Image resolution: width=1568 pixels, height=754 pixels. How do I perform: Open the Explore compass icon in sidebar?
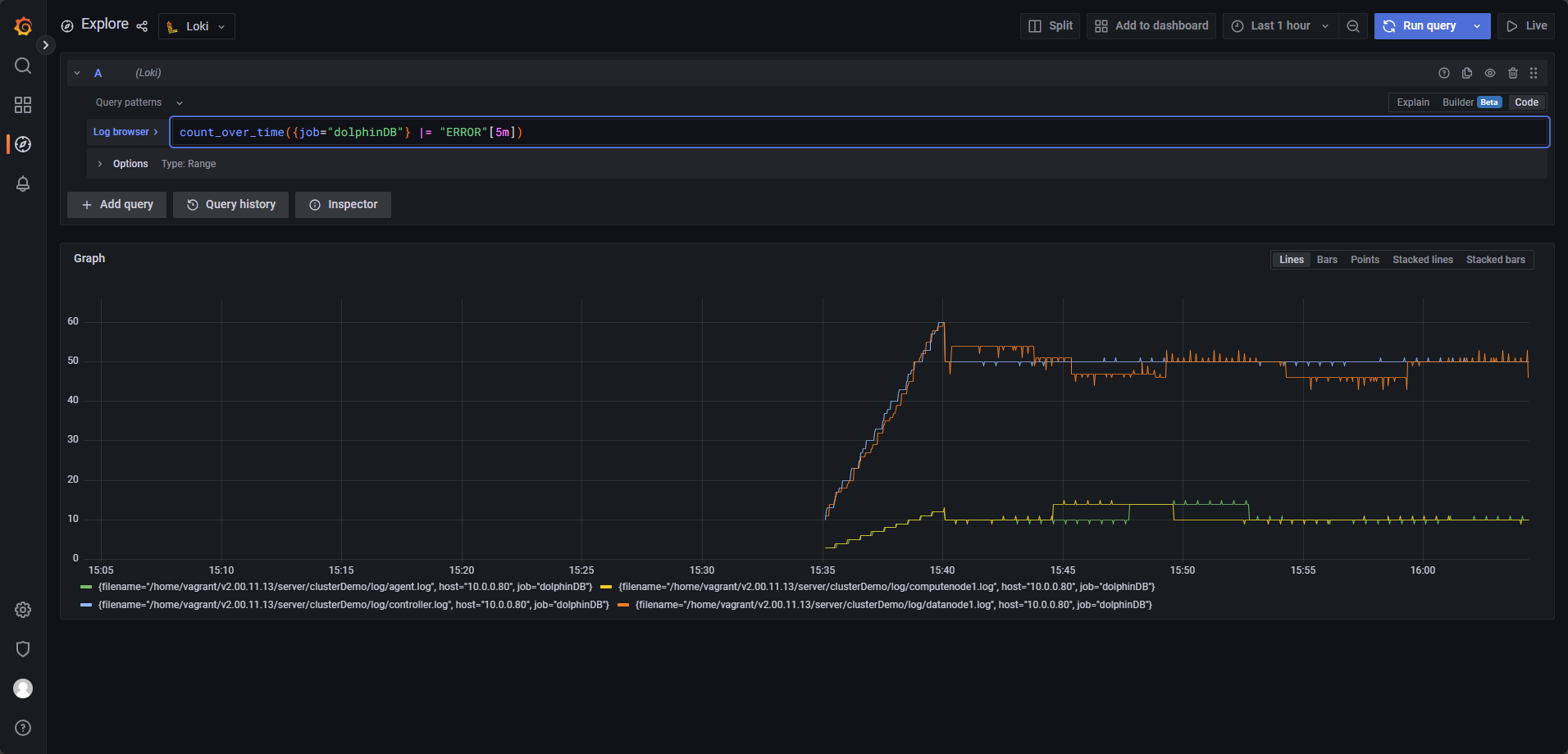click(x=22, y=144)
